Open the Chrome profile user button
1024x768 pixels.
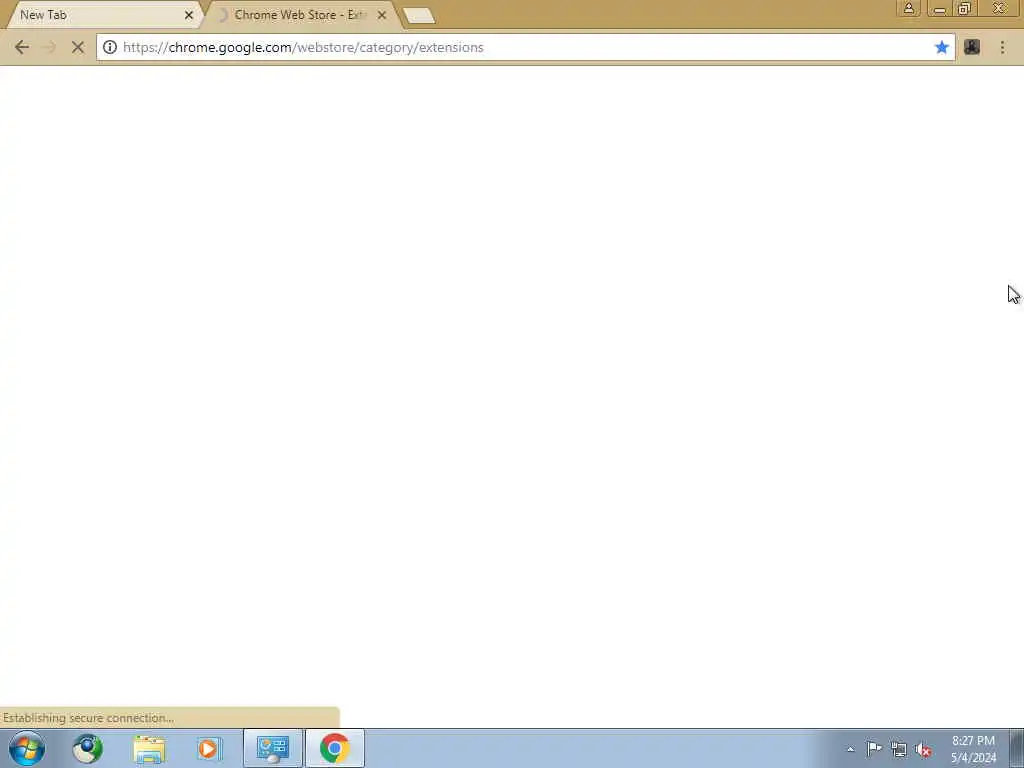click(x=908, y=8)
